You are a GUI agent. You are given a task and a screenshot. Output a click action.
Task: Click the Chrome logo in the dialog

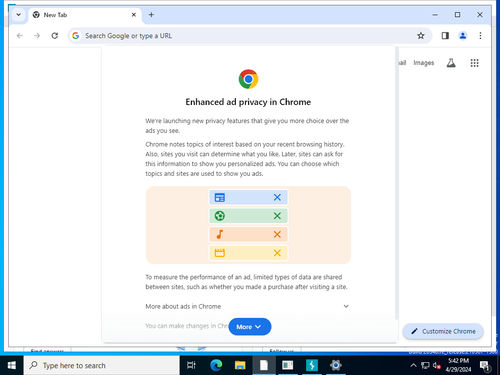(248, 79)
